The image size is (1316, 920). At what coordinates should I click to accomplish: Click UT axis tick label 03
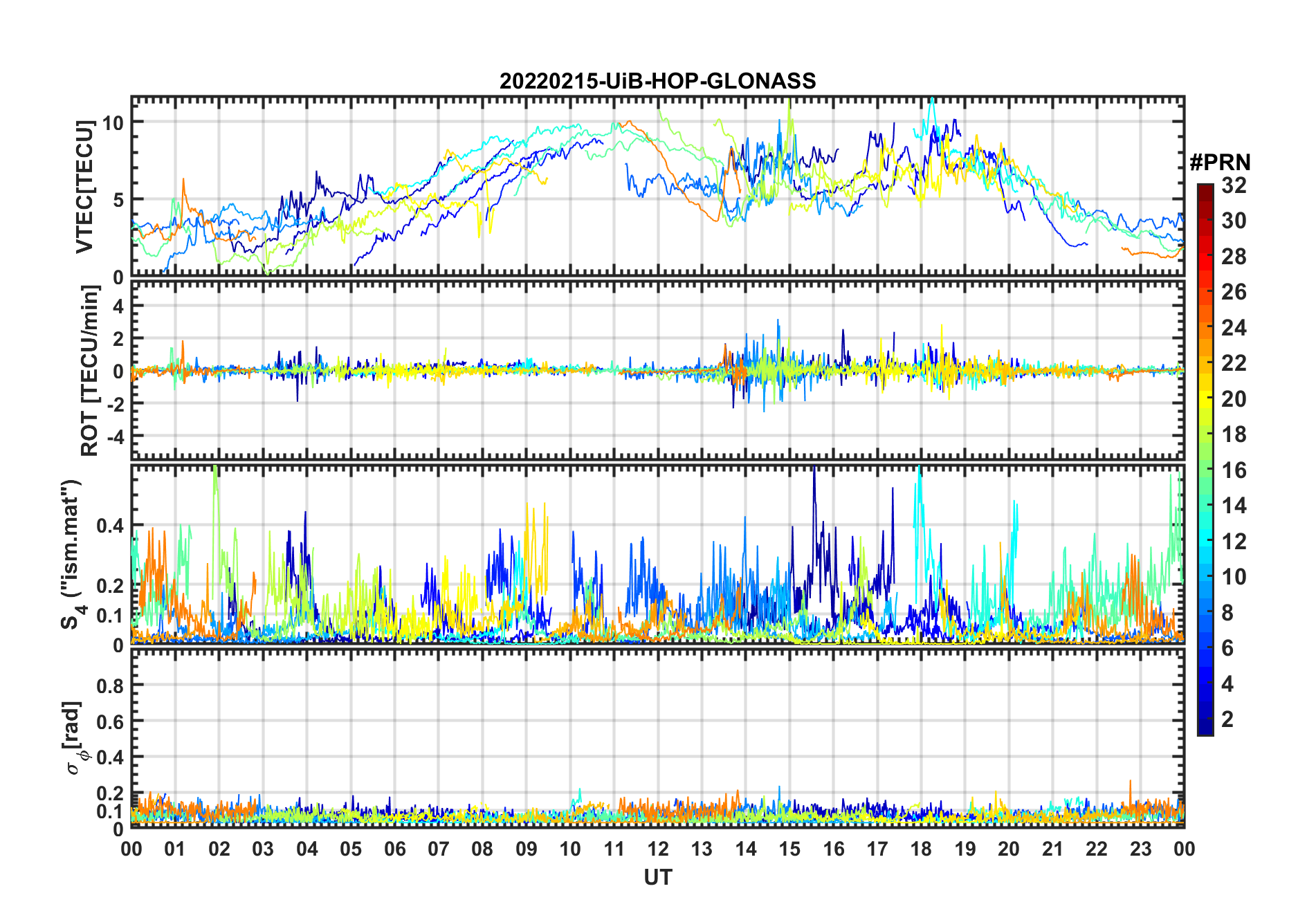coord(263,849)
